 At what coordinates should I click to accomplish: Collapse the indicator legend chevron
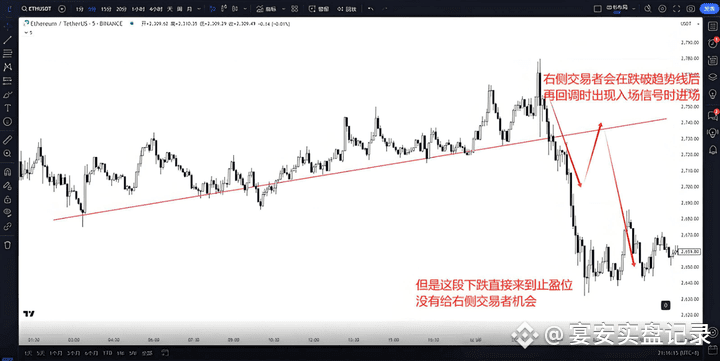pos(26,33)
